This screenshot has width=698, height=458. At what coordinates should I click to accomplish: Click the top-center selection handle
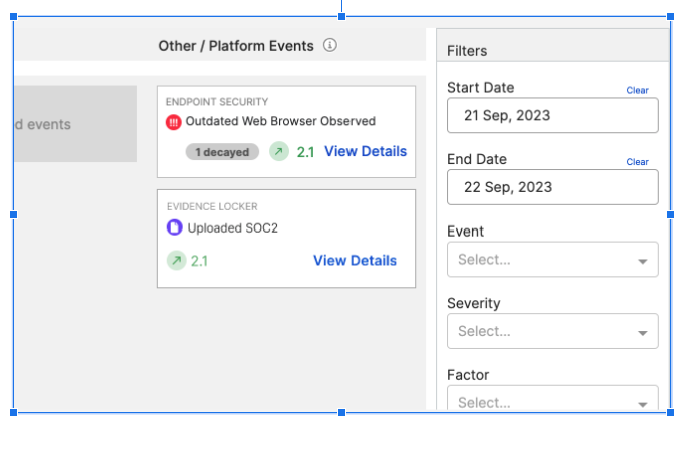coord(341,16)
